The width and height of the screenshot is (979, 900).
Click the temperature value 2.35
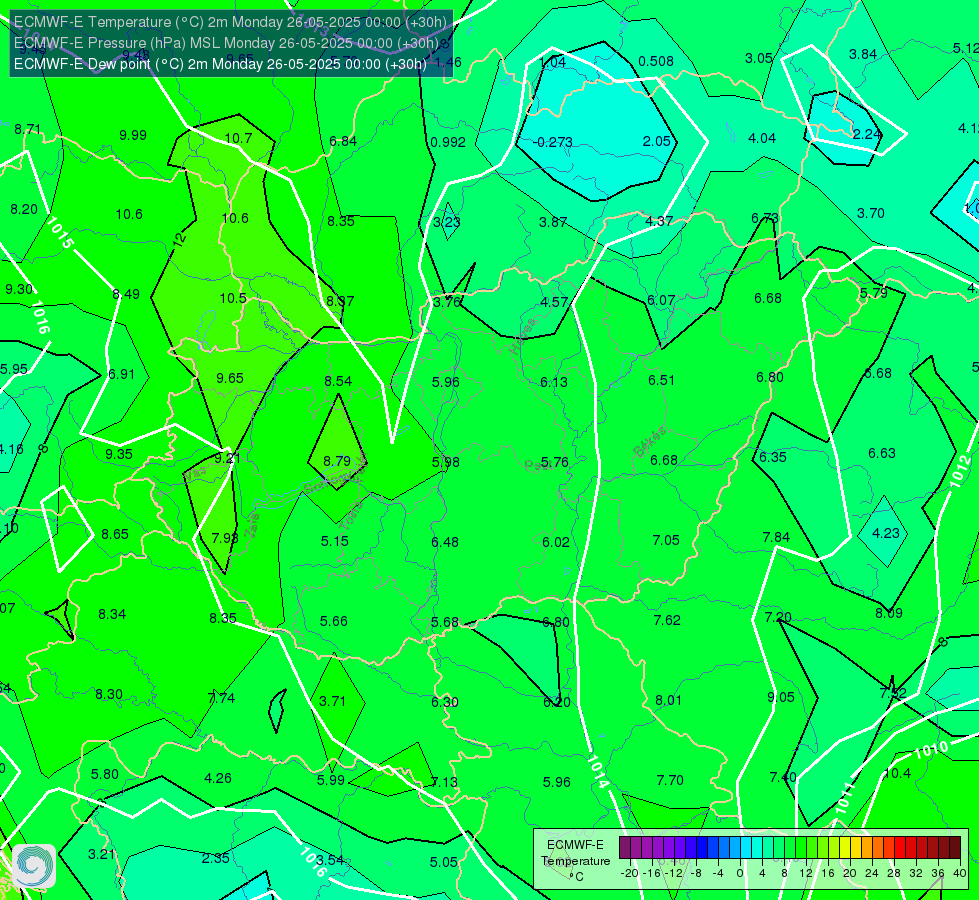pyautogui.click(x=215, y=858)
